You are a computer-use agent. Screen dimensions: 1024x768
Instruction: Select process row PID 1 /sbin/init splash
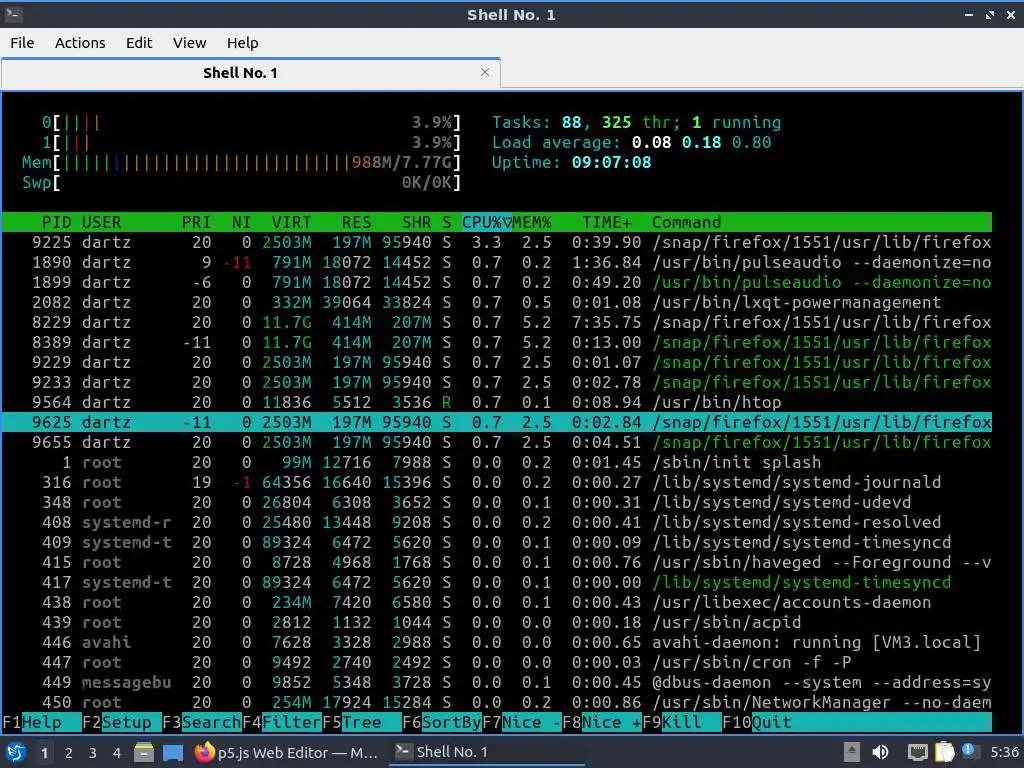point(497,462)
